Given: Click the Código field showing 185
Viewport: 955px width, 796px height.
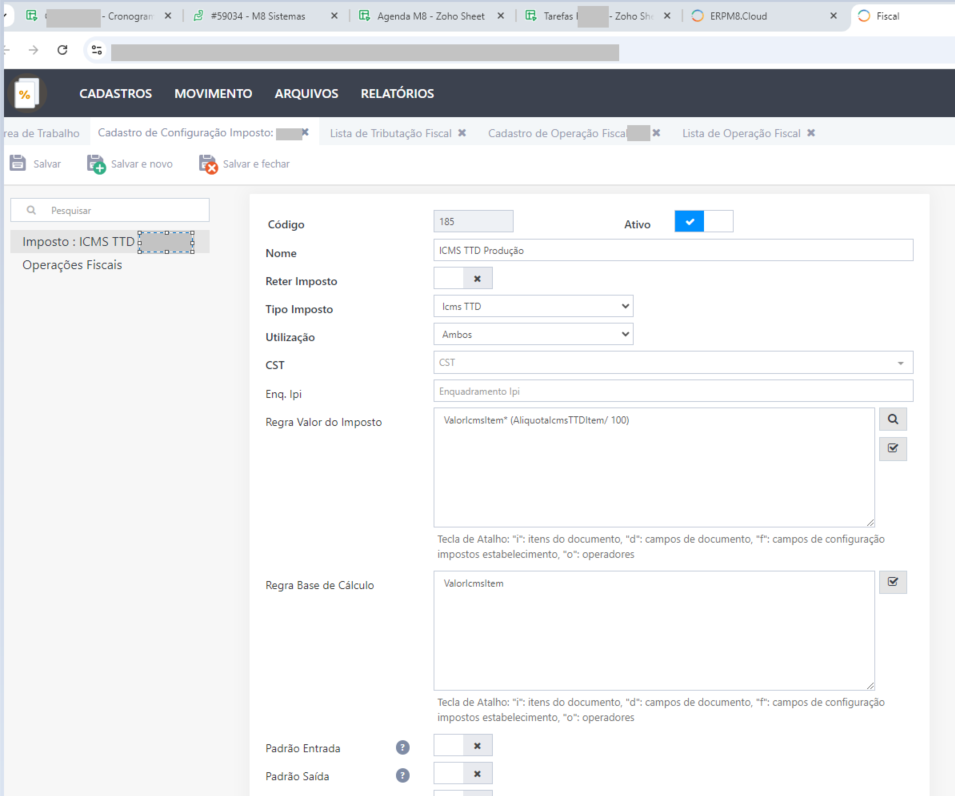Looking at the screenshot, I should [473, 222].
